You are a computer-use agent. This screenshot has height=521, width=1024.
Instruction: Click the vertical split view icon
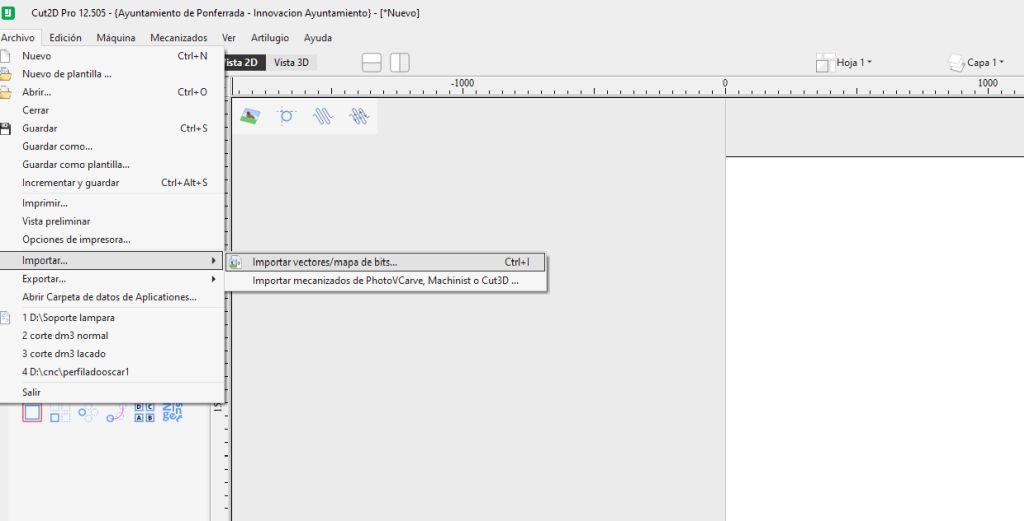point(400,63)
